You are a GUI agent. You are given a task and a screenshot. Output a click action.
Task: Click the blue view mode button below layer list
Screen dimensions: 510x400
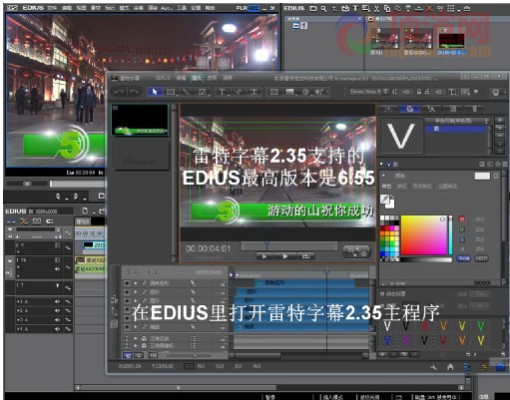pos(128,355)
